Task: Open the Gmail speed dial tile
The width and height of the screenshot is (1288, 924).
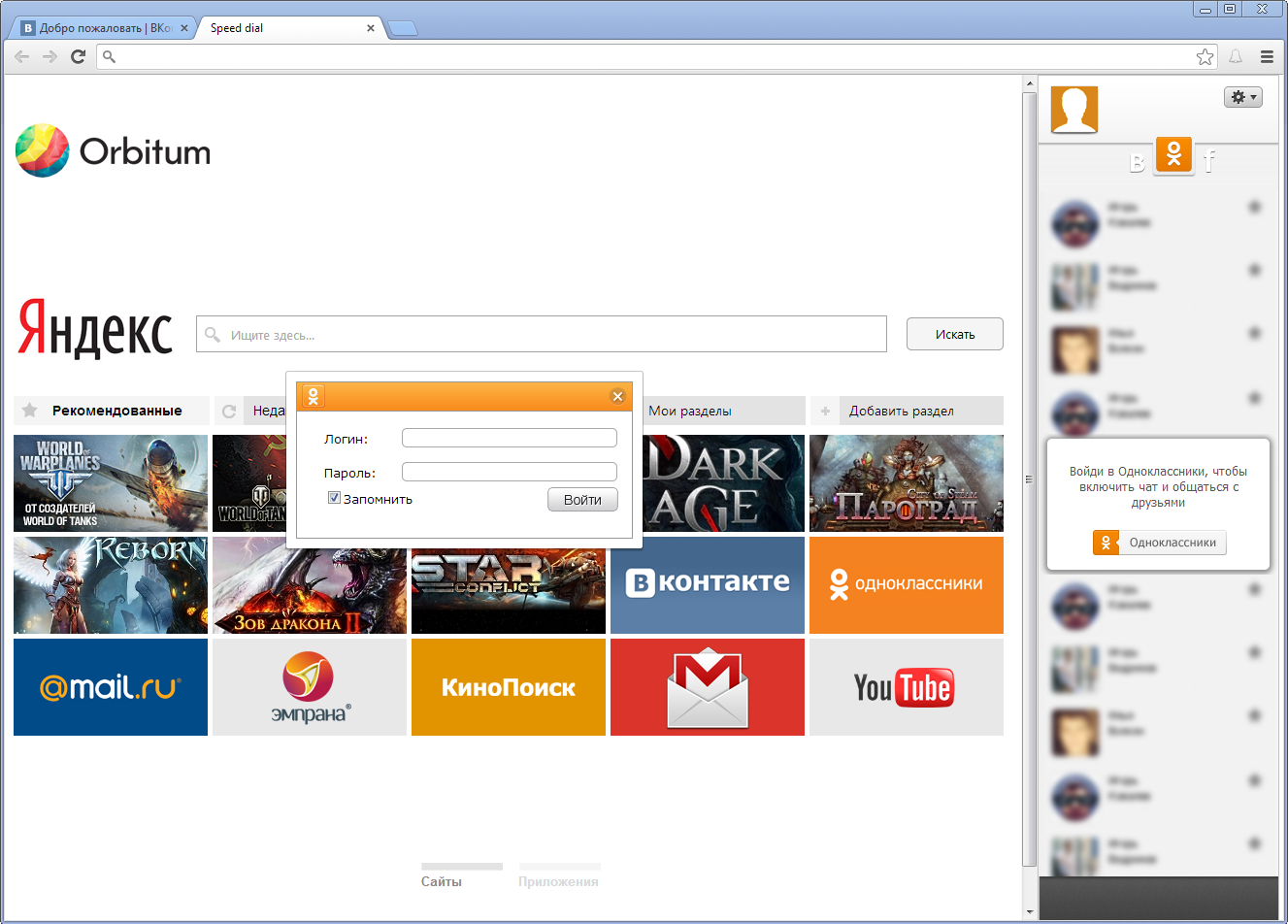Action: [x=708, y=687]
